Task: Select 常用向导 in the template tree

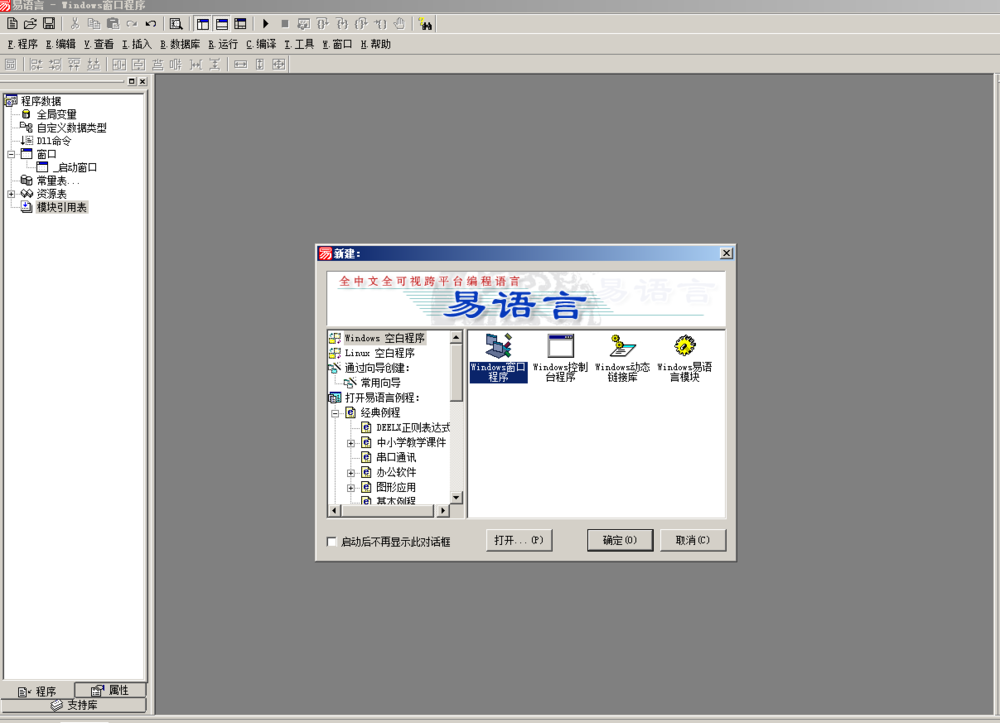Action: click(380, 382)
